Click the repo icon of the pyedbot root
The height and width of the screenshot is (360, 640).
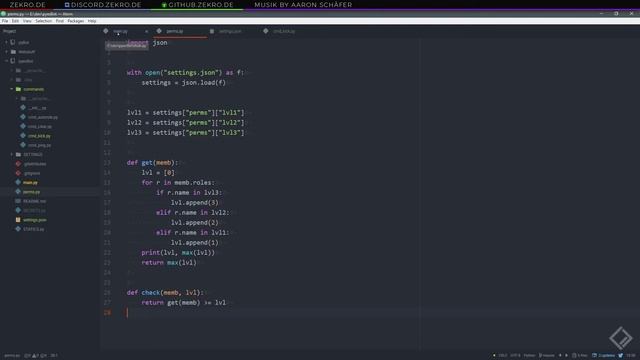click(x=13, y=61)
